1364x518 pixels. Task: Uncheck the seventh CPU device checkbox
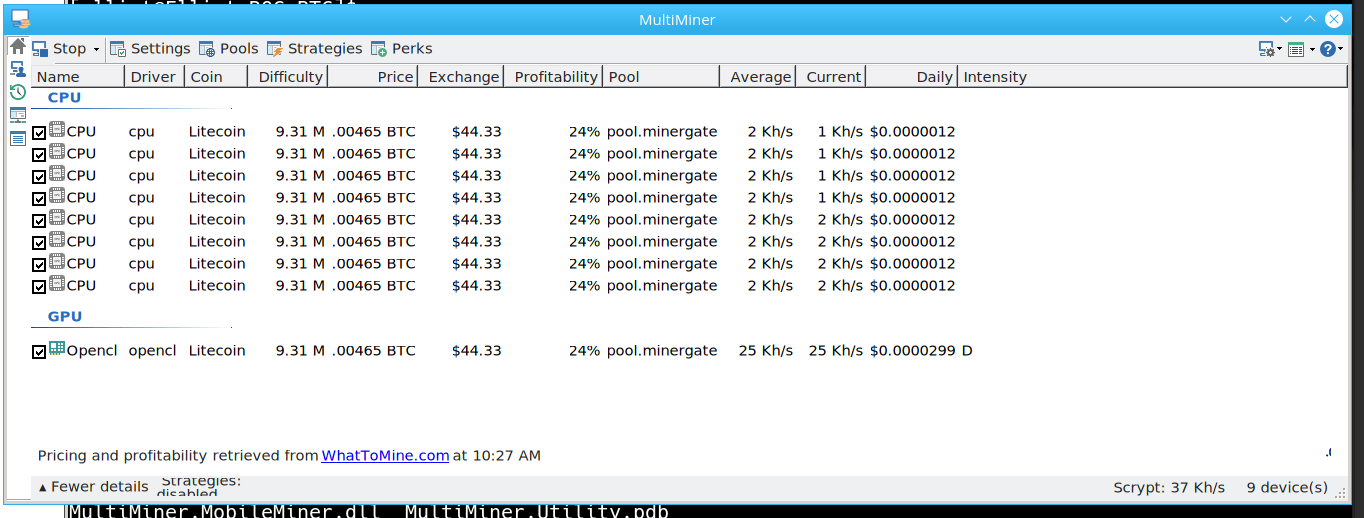(x=39, y=265)
